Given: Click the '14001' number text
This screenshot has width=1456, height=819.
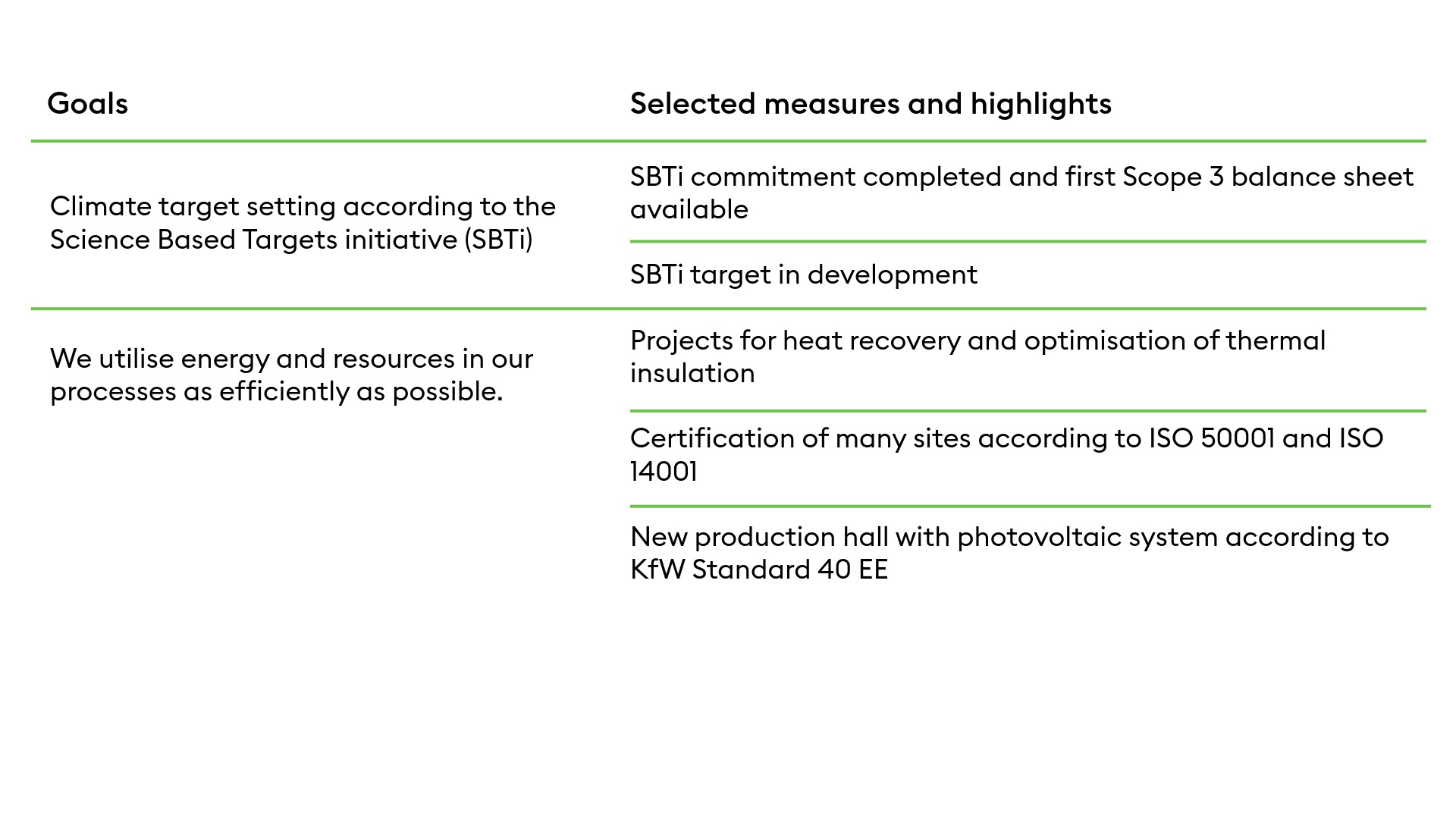Looking at the screenshot, I should tap(664, 472).
